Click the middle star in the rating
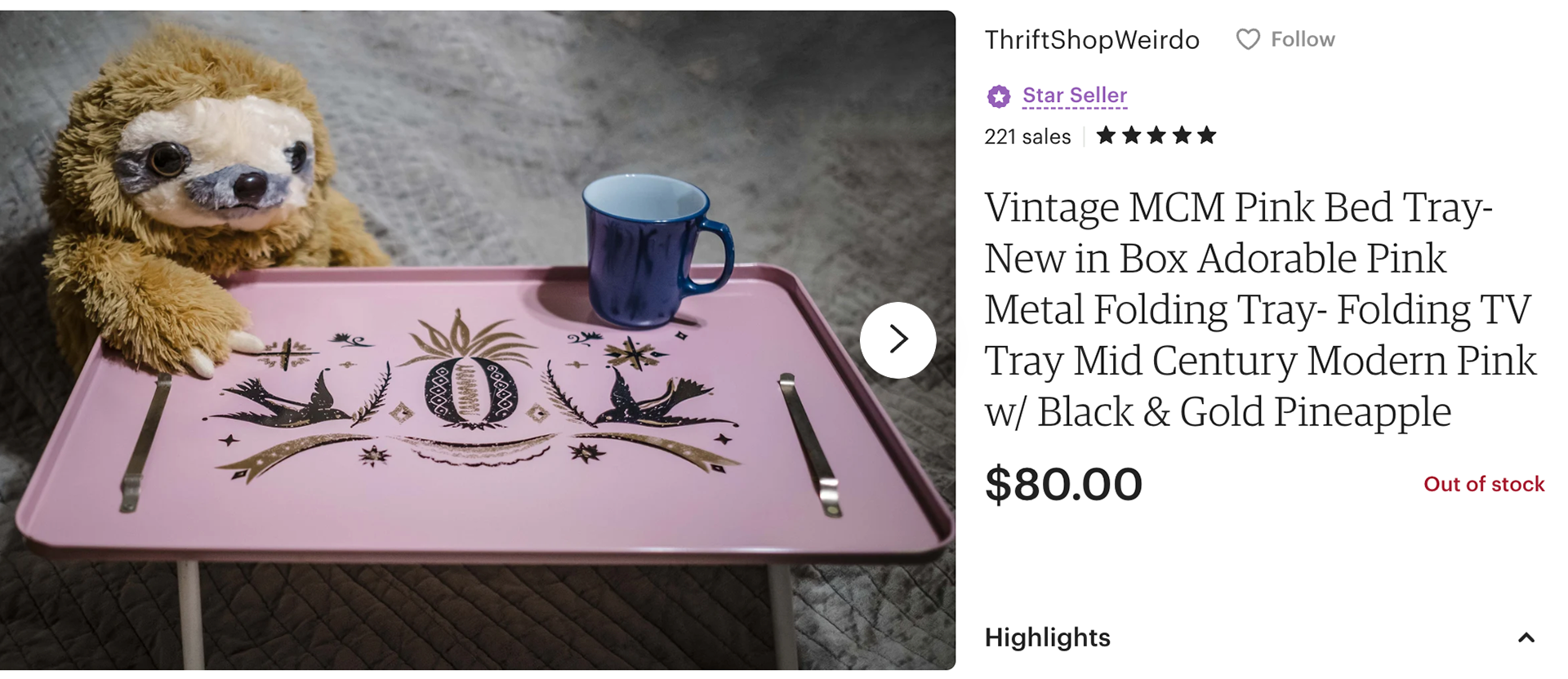 click(x=1156, y=135)
